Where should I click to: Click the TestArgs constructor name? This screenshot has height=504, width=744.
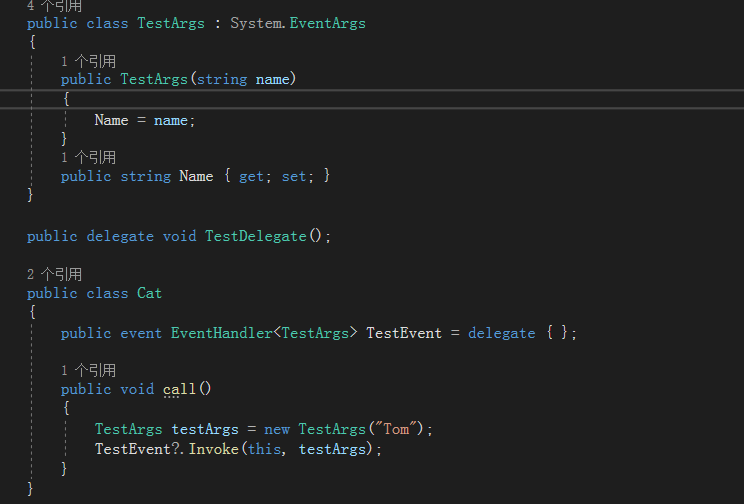pyautogui.click(x=154, y=79)
